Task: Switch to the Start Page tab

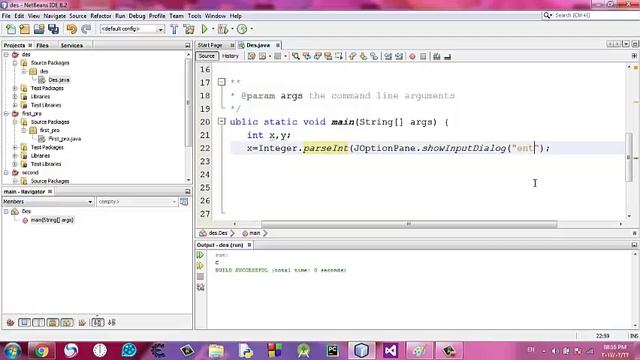Action: (210, 45)
